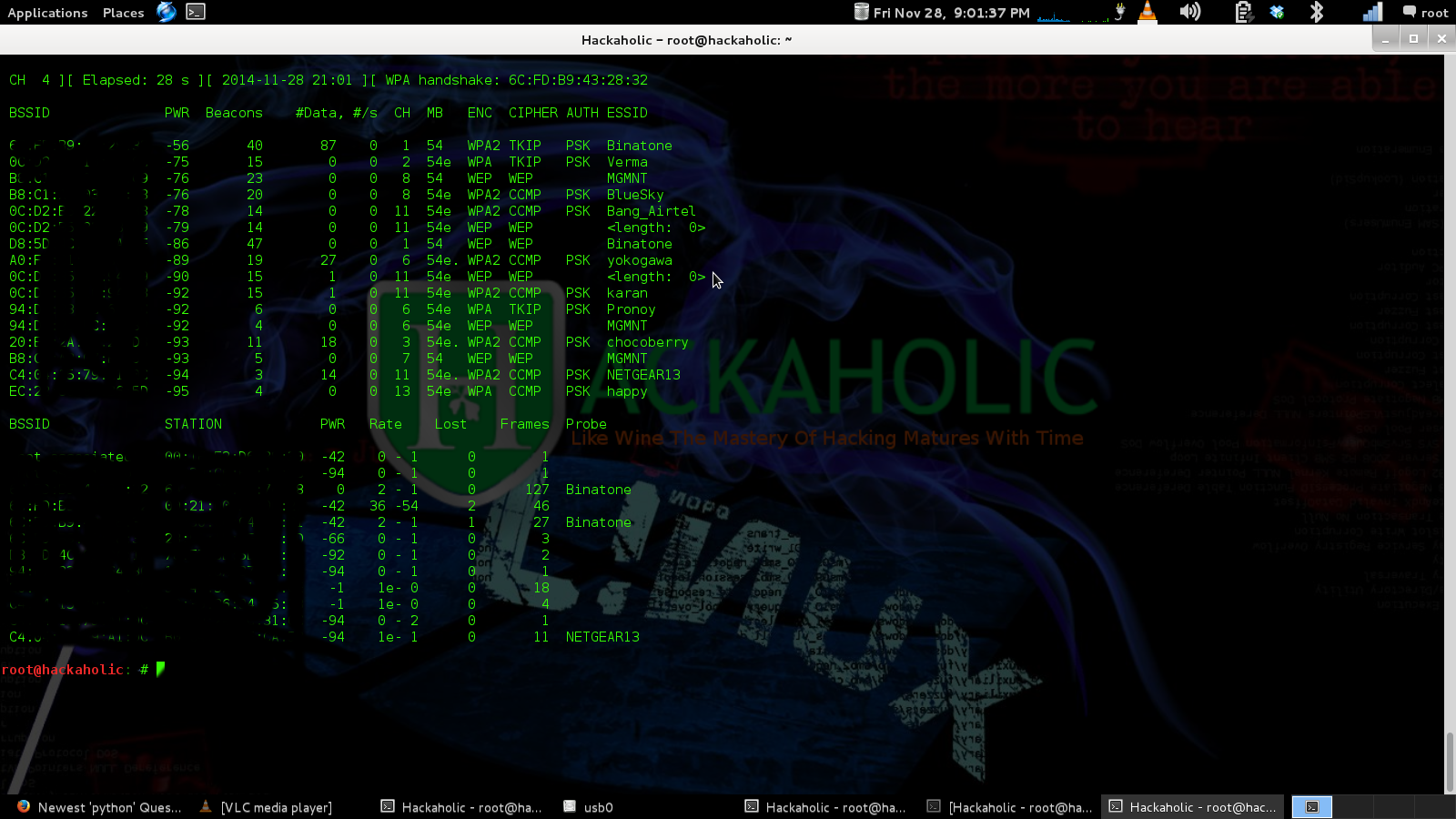This screenshot has height=819, width=1456.
Task: Click the Probe column header
Action: [x=586, y=424]
